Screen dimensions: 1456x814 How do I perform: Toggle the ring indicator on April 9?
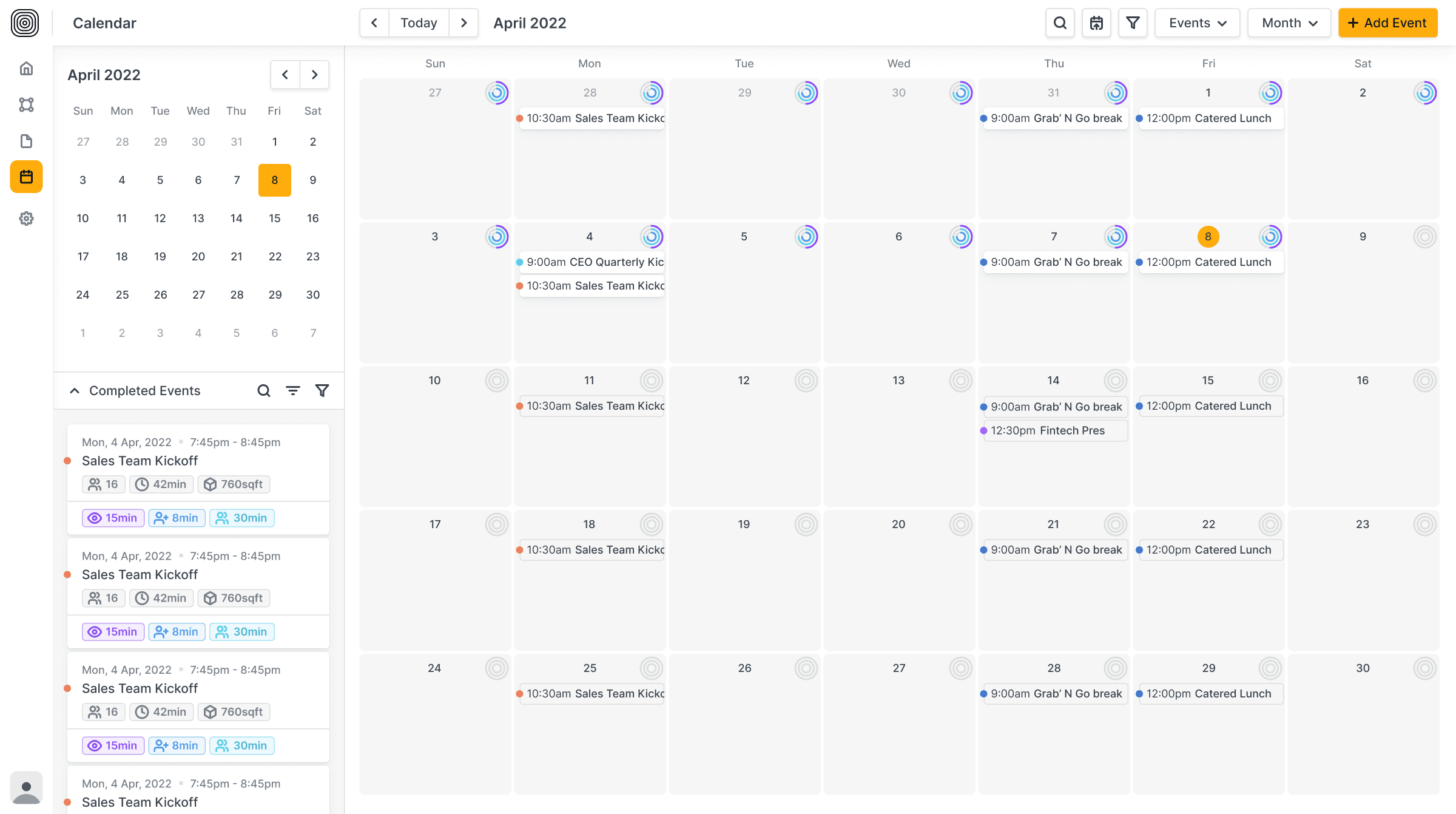(1424, 237)
